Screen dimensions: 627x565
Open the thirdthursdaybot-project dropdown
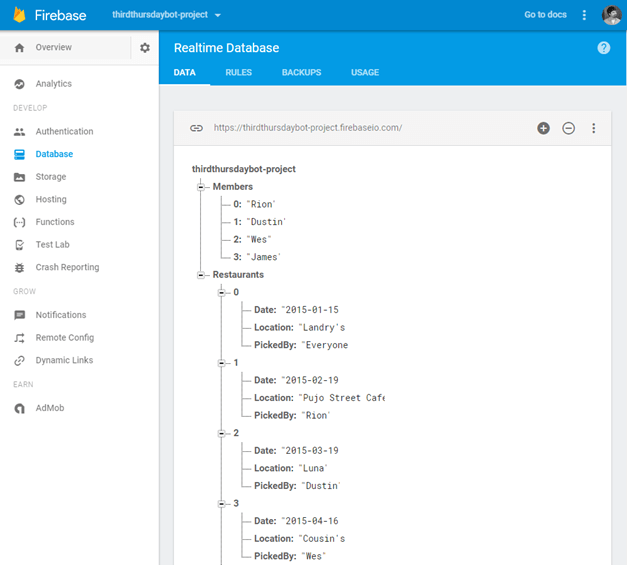click(x=167, y=15)
